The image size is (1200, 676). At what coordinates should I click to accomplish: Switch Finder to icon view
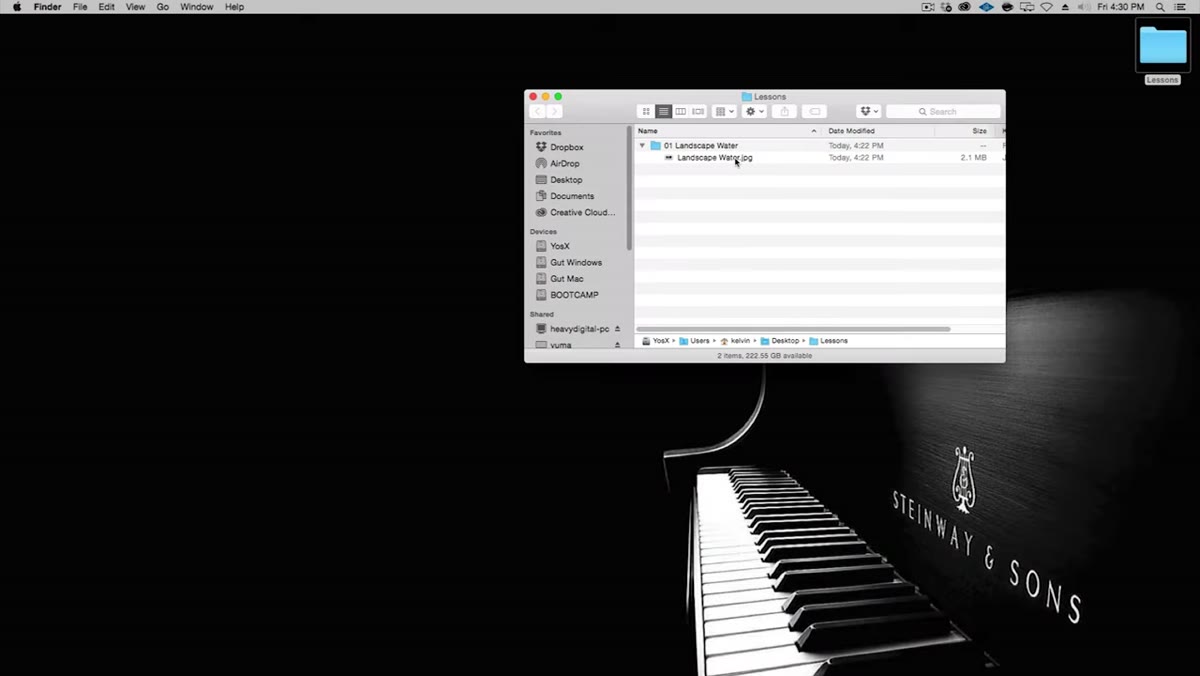(646, 111)
